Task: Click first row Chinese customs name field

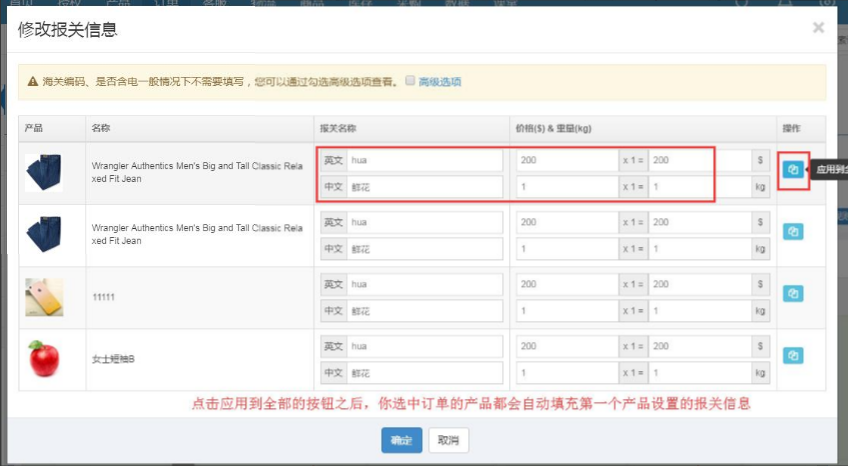Action: [424, 187]
